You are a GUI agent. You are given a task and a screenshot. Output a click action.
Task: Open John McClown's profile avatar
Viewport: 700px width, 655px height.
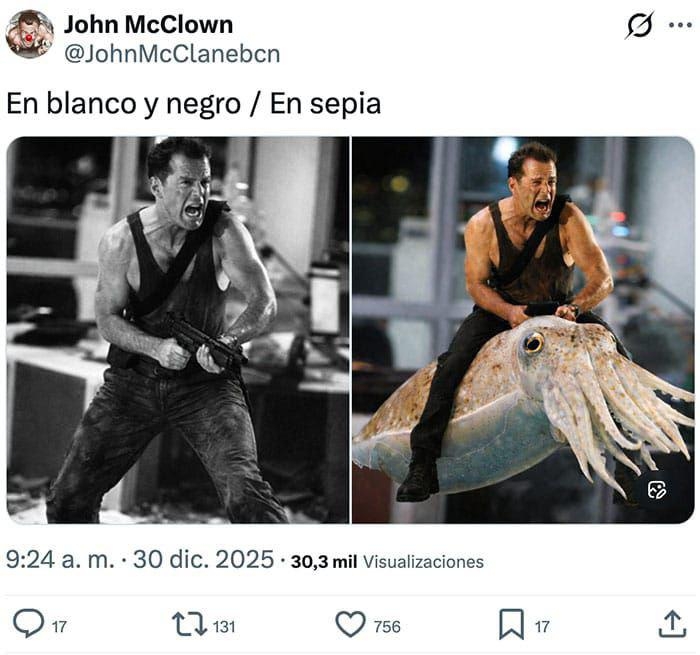pos(29,35)
